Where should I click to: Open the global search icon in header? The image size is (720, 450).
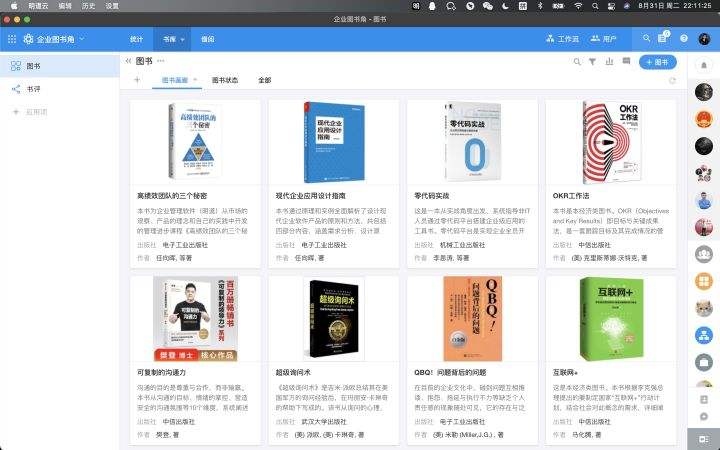pos(647,39)
